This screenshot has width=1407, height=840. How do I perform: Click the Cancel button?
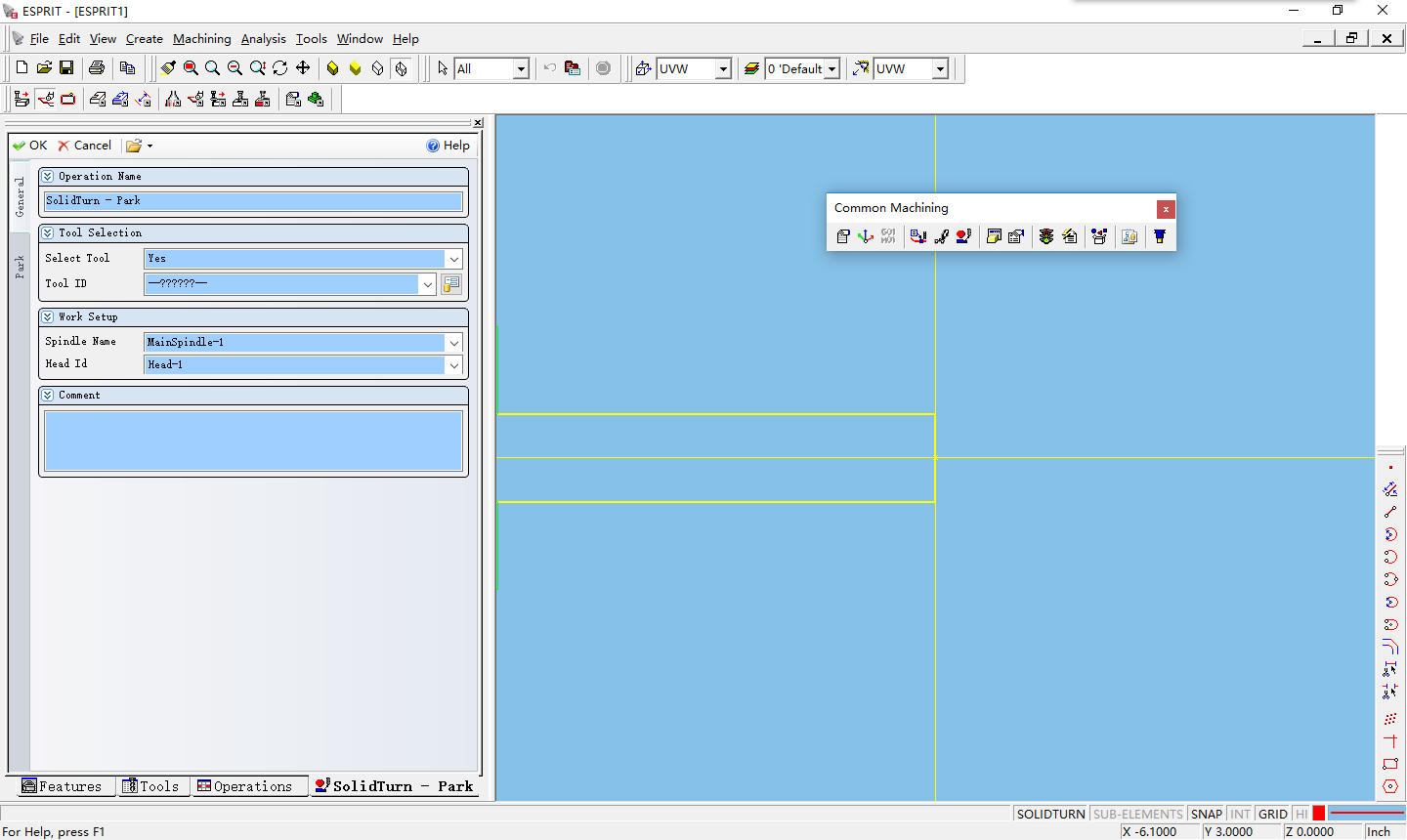85,146
